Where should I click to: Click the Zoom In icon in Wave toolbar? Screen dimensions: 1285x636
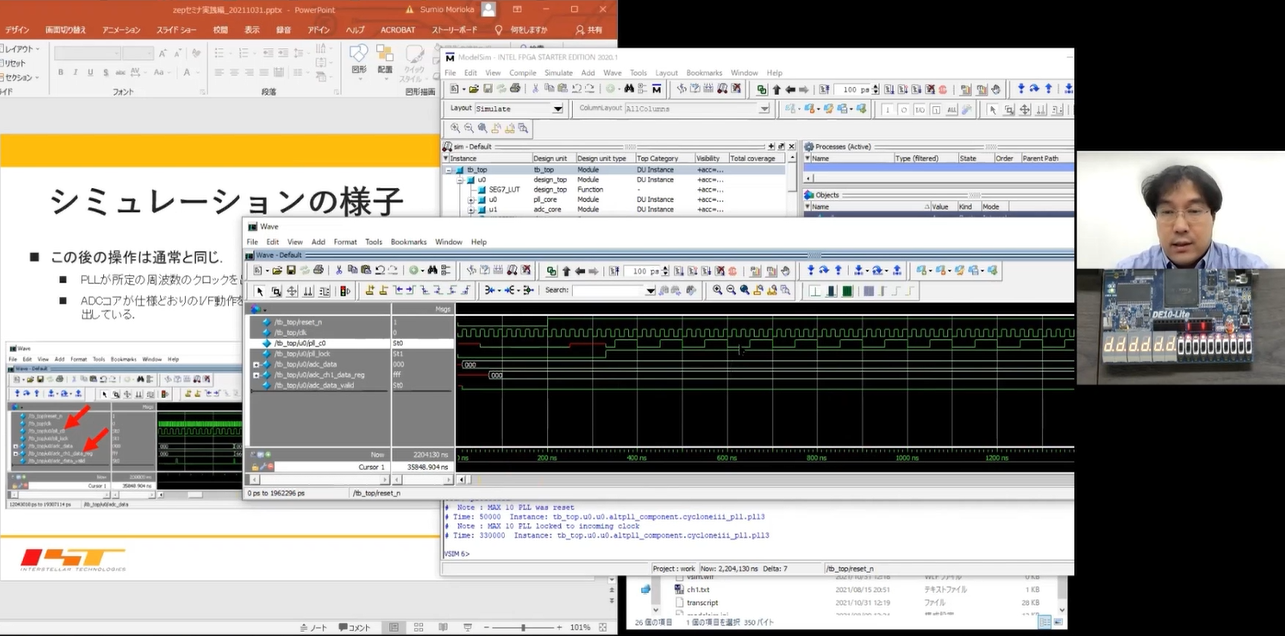tap(717, 290)
